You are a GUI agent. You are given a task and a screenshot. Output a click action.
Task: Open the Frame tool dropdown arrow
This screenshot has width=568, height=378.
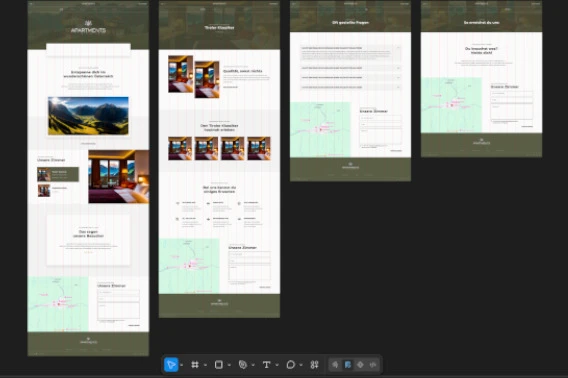coord(205,365)
